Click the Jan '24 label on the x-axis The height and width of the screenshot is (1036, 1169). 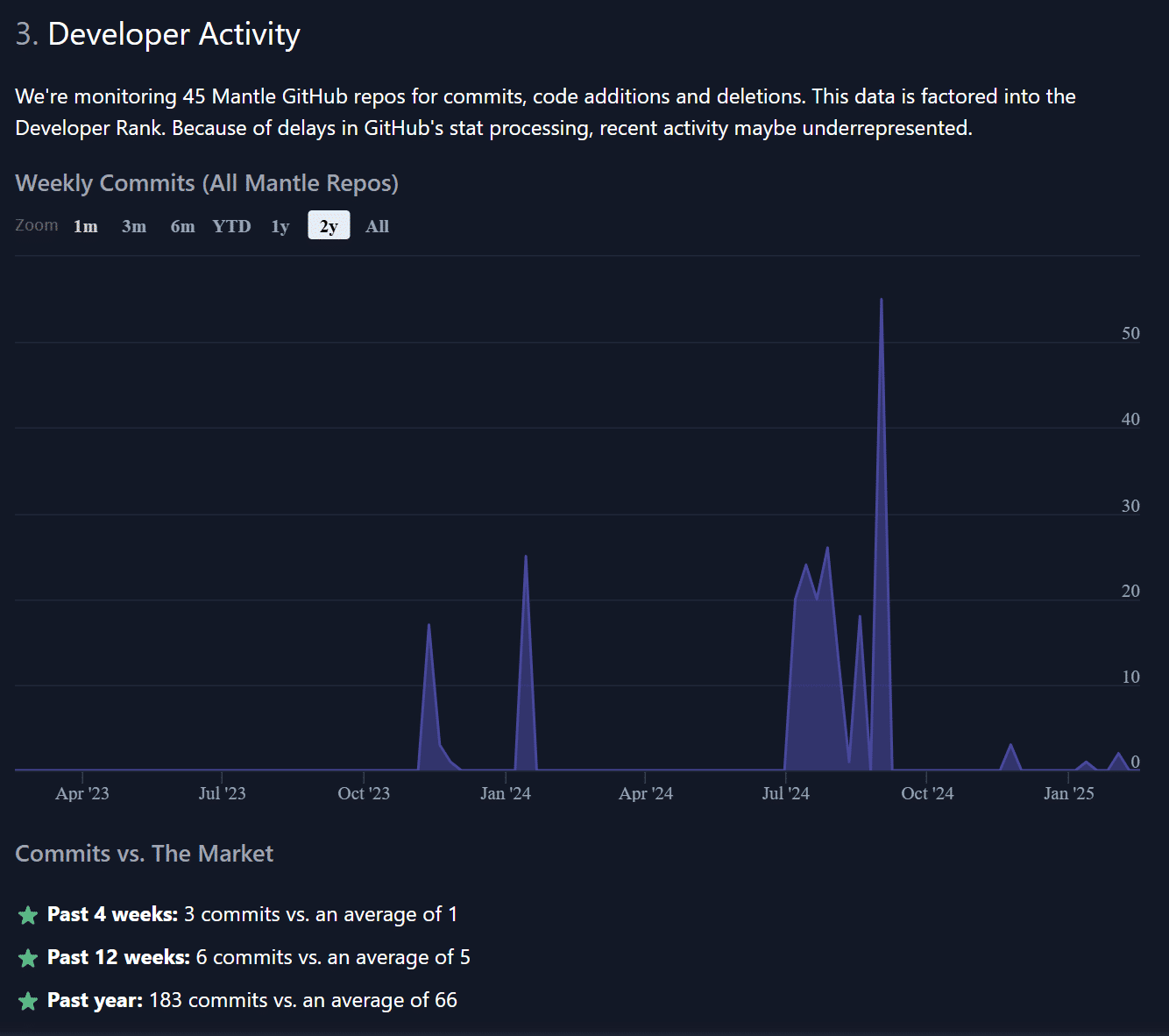coord(506,792)
